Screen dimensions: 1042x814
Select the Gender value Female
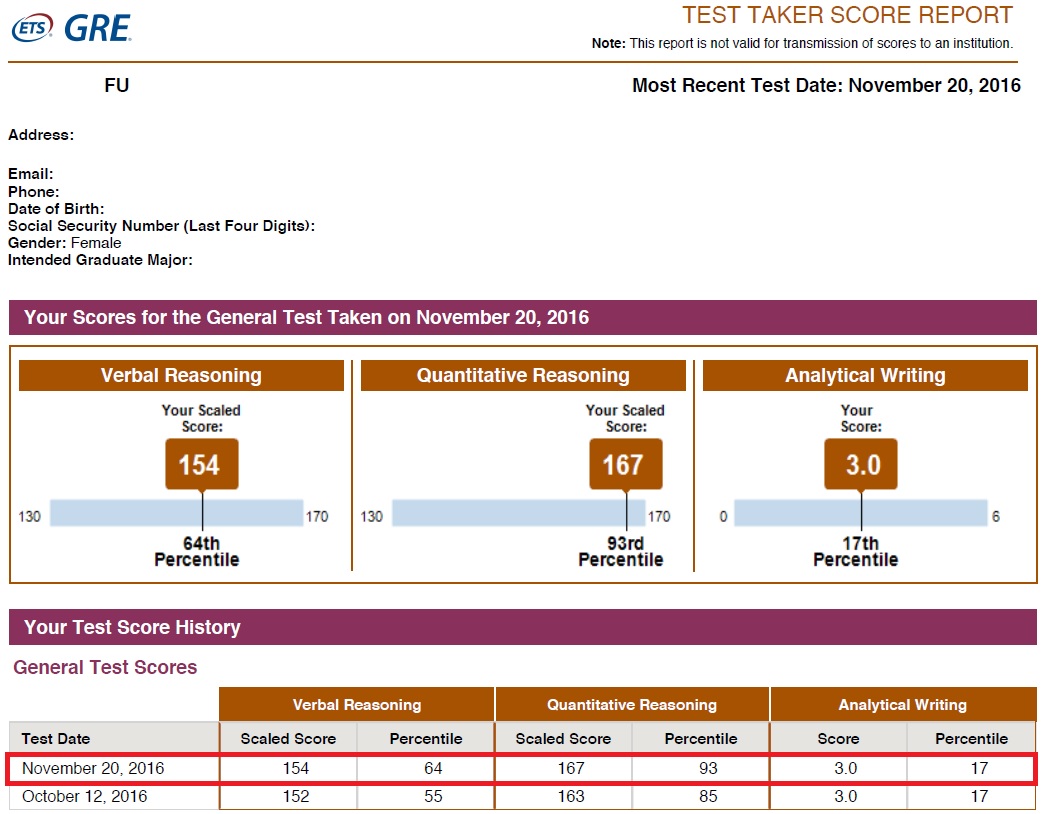click(96, 243)
